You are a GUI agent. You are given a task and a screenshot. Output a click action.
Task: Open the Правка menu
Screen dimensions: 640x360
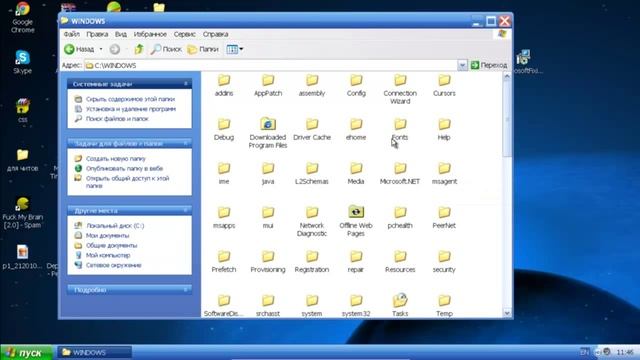click(97, 34)
